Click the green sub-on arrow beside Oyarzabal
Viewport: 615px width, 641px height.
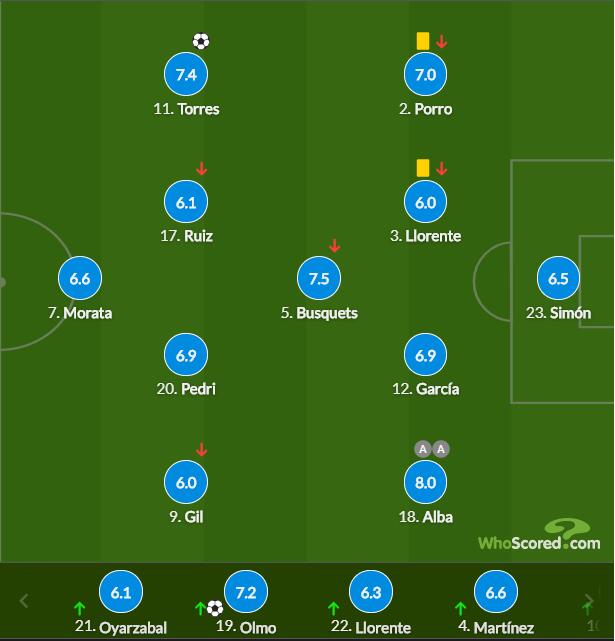click(x=80, y=609)
